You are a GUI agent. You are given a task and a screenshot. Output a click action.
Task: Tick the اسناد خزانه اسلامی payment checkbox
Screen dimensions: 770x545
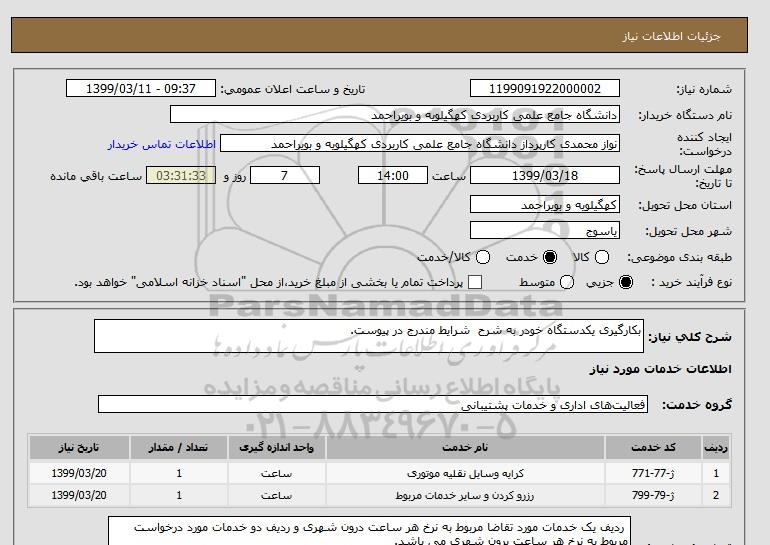pos(475,282)
